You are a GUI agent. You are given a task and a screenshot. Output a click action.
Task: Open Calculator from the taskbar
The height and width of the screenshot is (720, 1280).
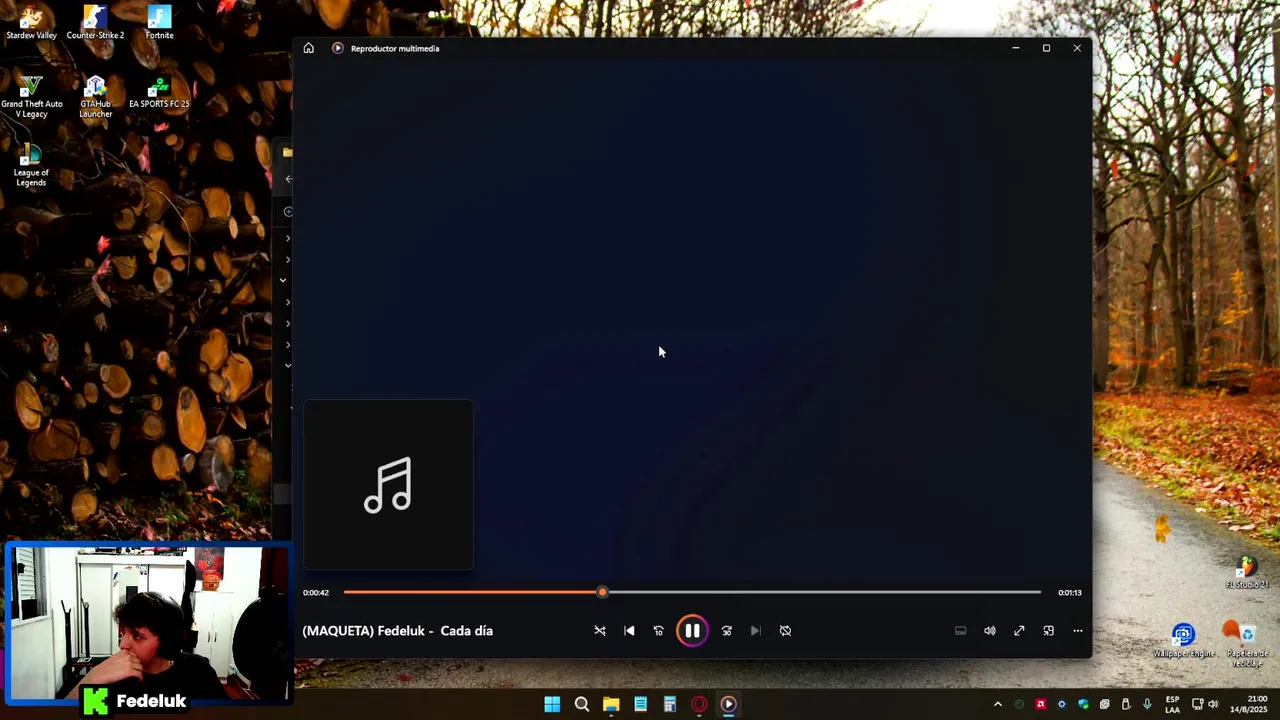[670, 704]
